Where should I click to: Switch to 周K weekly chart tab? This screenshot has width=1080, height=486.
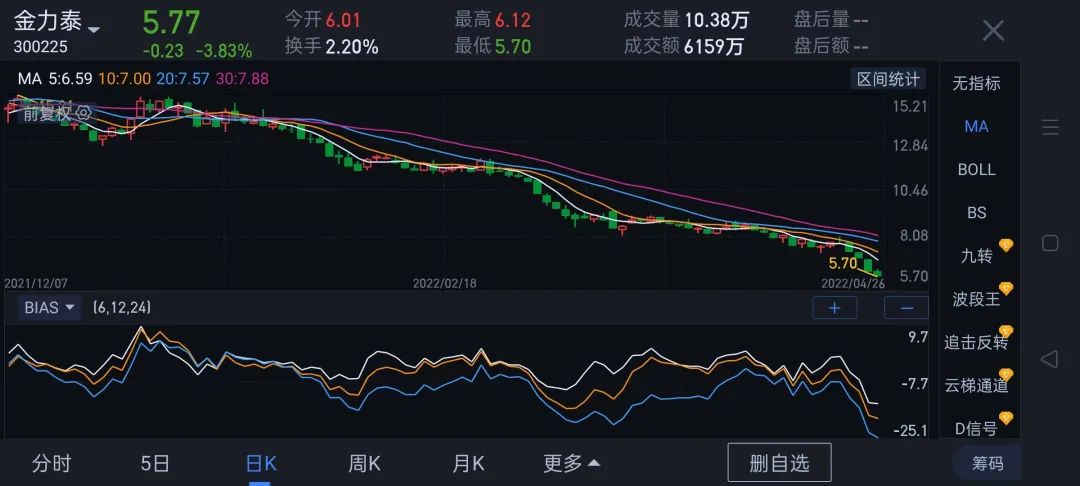click(364, 463)
